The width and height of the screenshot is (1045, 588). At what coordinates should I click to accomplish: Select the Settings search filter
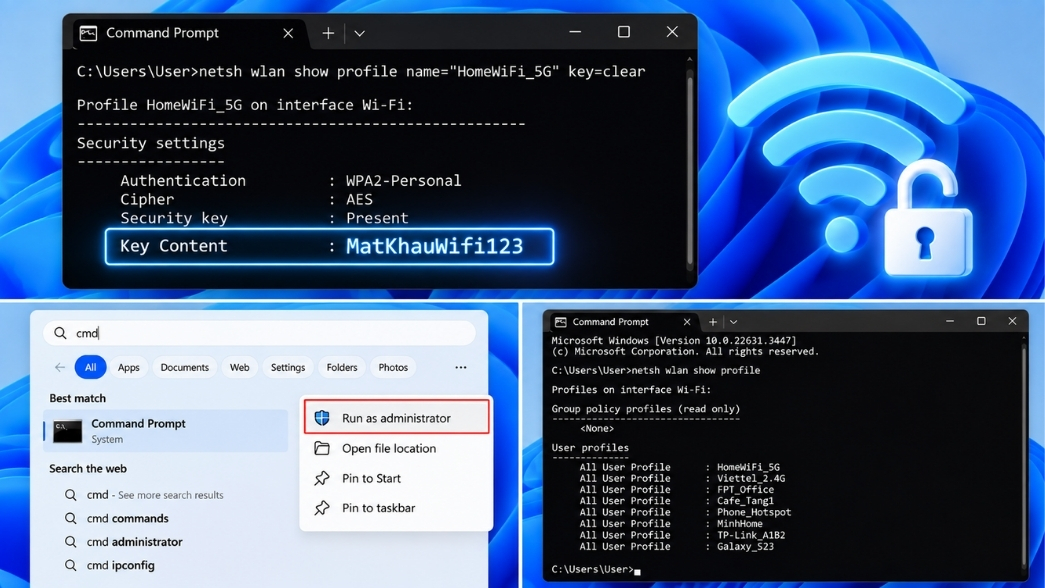click(288, 367)
